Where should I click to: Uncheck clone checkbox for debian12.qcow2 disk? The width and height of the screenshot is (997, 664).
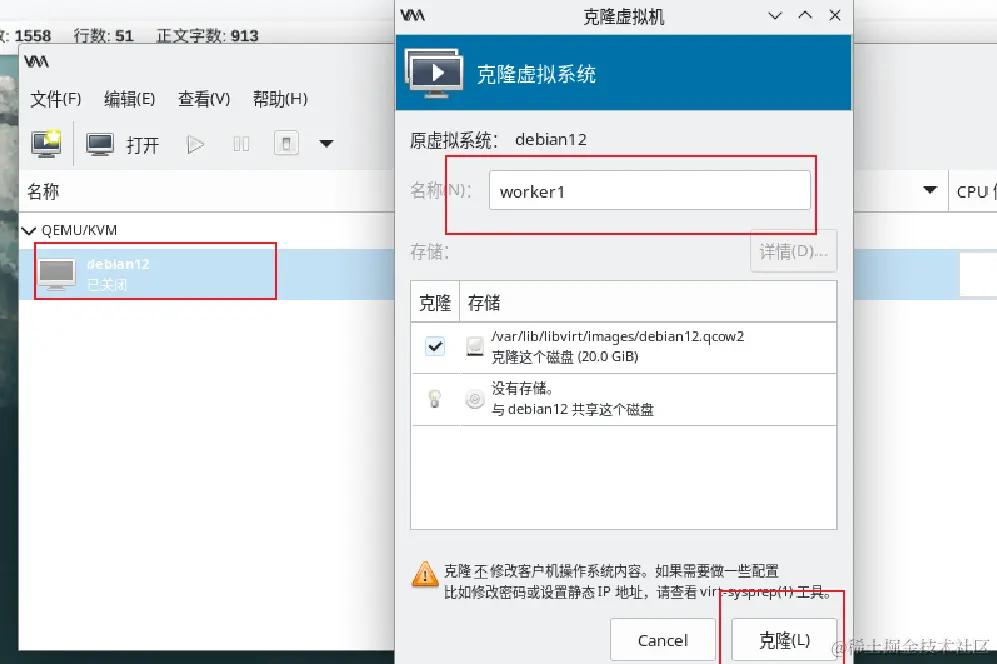(435, 347)
